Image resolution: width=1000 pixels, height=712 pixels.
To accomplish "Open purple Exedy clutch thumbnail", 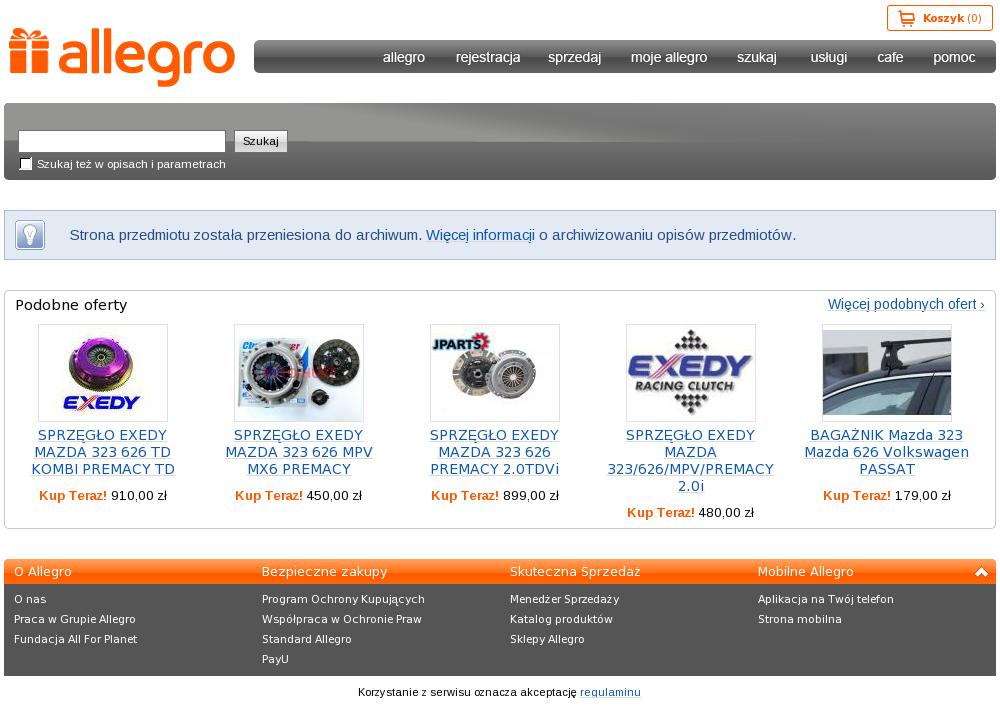I will pos(103,373).
